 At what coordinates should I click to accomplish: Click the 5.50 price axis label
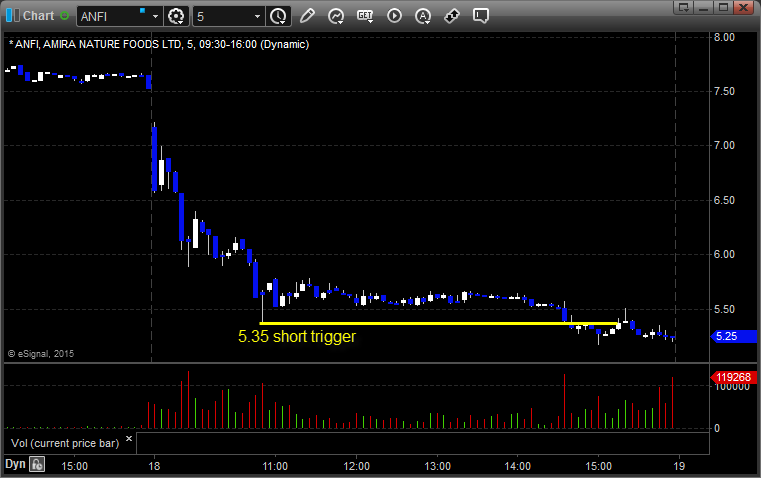click(x=724, y=309)
